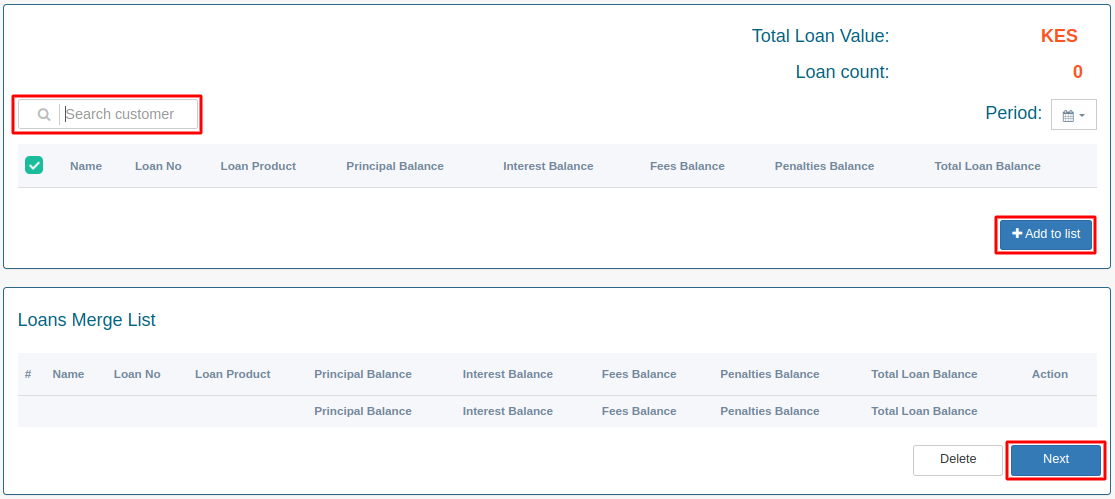This screenshot has height=499, width=1115.
Task: Click the calendar icon beside Period
Action: (1067, 116)
